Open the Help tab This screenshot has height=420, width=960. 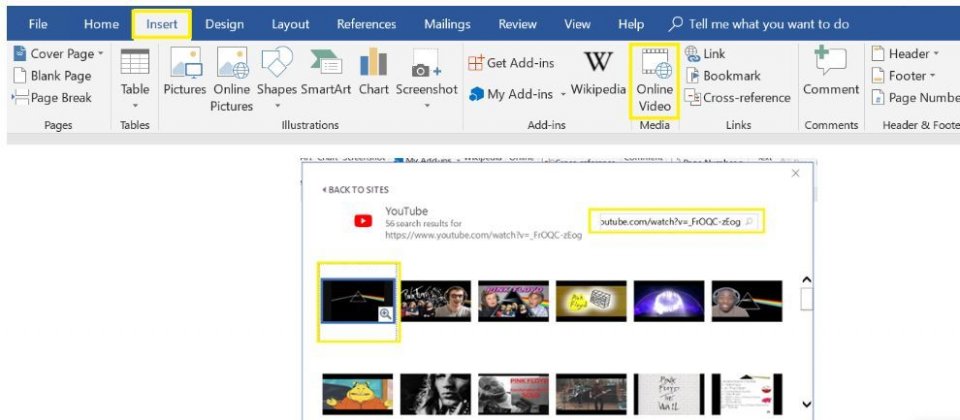(x=631, y=24)
